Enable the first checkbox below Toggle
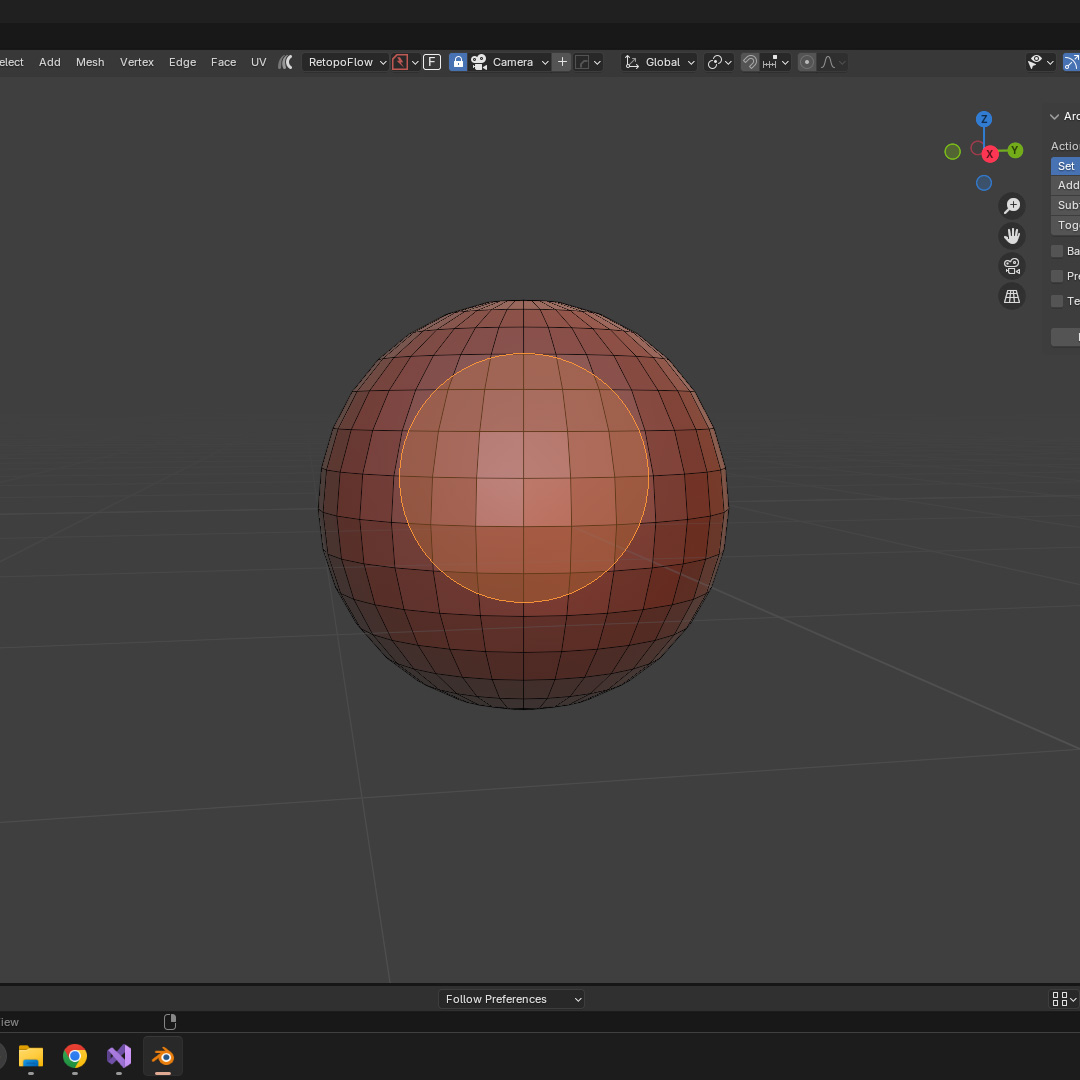Viewport: 1080px width, 1080px height. pos(1057,251)
